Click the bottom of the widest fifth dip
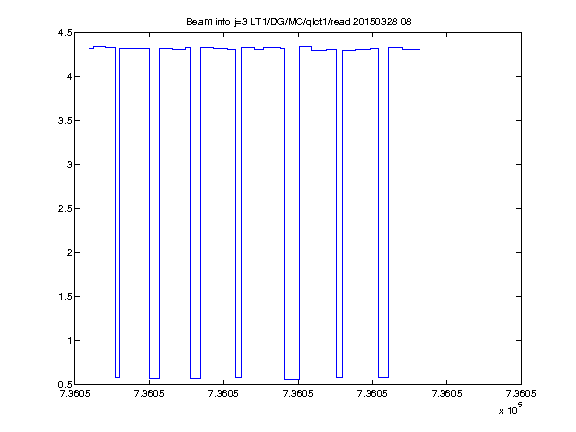Image resolution: width=576 pixels, height=432 pixels. 292,379
